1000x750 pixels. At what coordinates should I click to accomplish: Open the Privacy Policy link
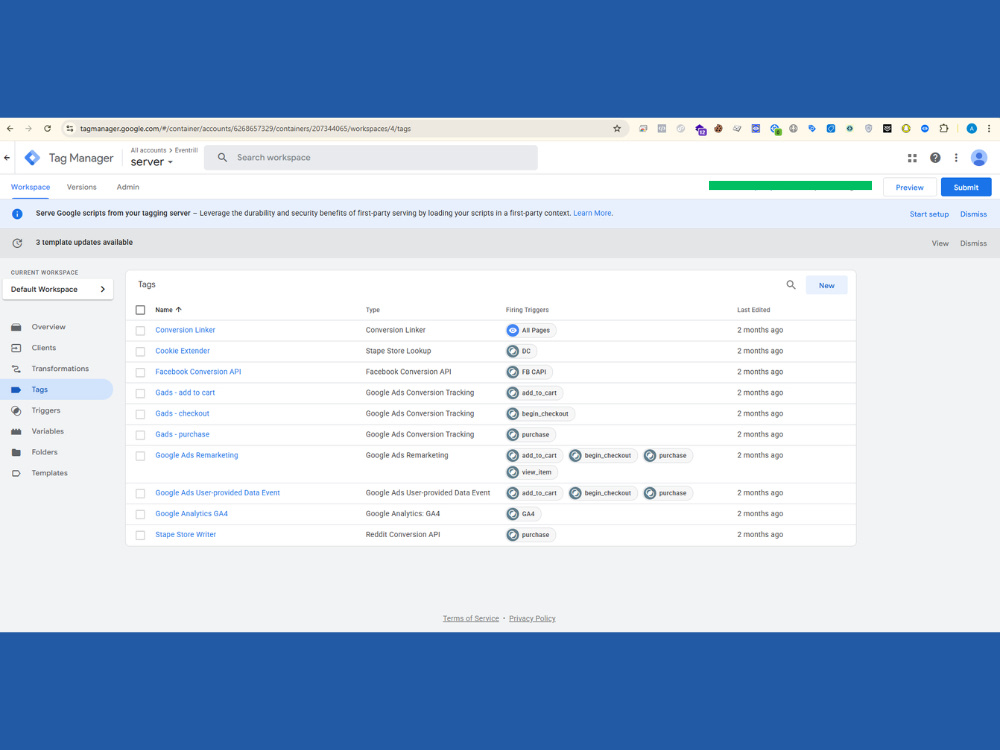pos(532,619)
